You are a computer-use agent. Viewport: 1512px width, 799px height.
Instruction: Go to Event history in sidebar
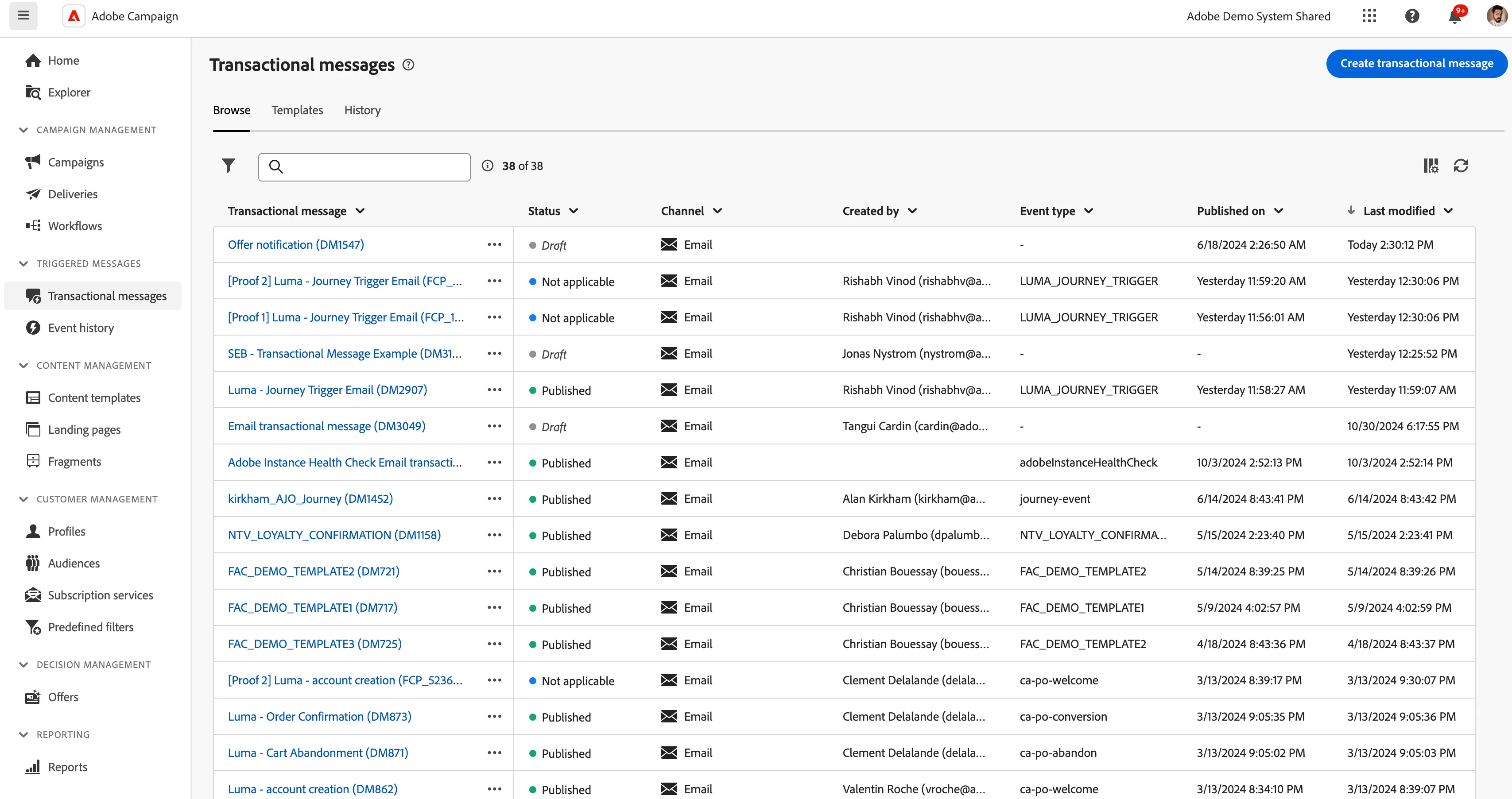[81, 328]
